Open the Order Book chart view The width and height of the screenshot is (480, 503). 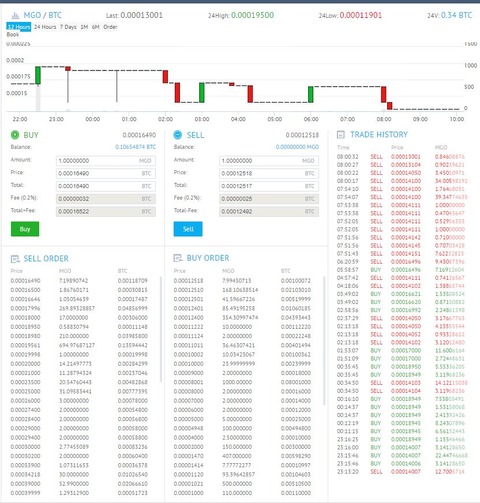110,27
